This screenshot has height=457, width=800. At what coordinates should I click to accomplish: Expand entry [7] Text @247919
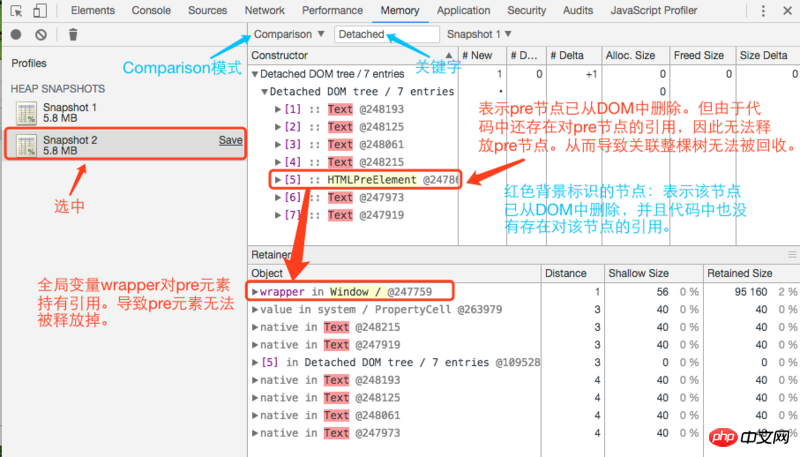278,215
